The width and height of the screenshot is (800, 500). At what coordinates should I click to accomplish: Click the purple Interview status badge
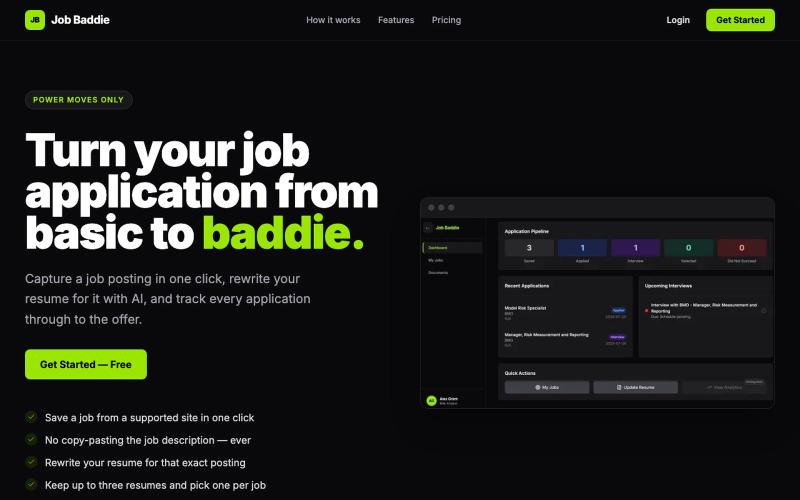pyautogui.click(x=617, y=337)
